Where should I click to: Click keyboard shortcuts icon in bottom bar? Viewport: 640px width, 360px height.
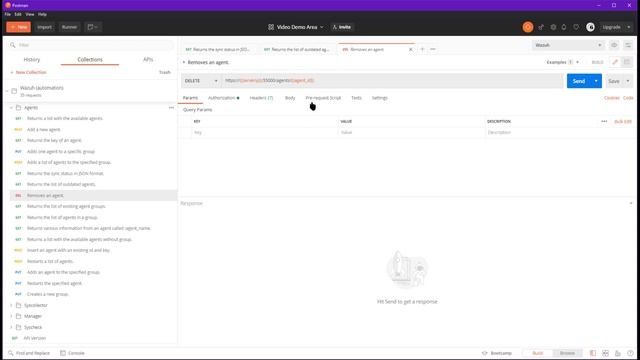click(618, 353)
